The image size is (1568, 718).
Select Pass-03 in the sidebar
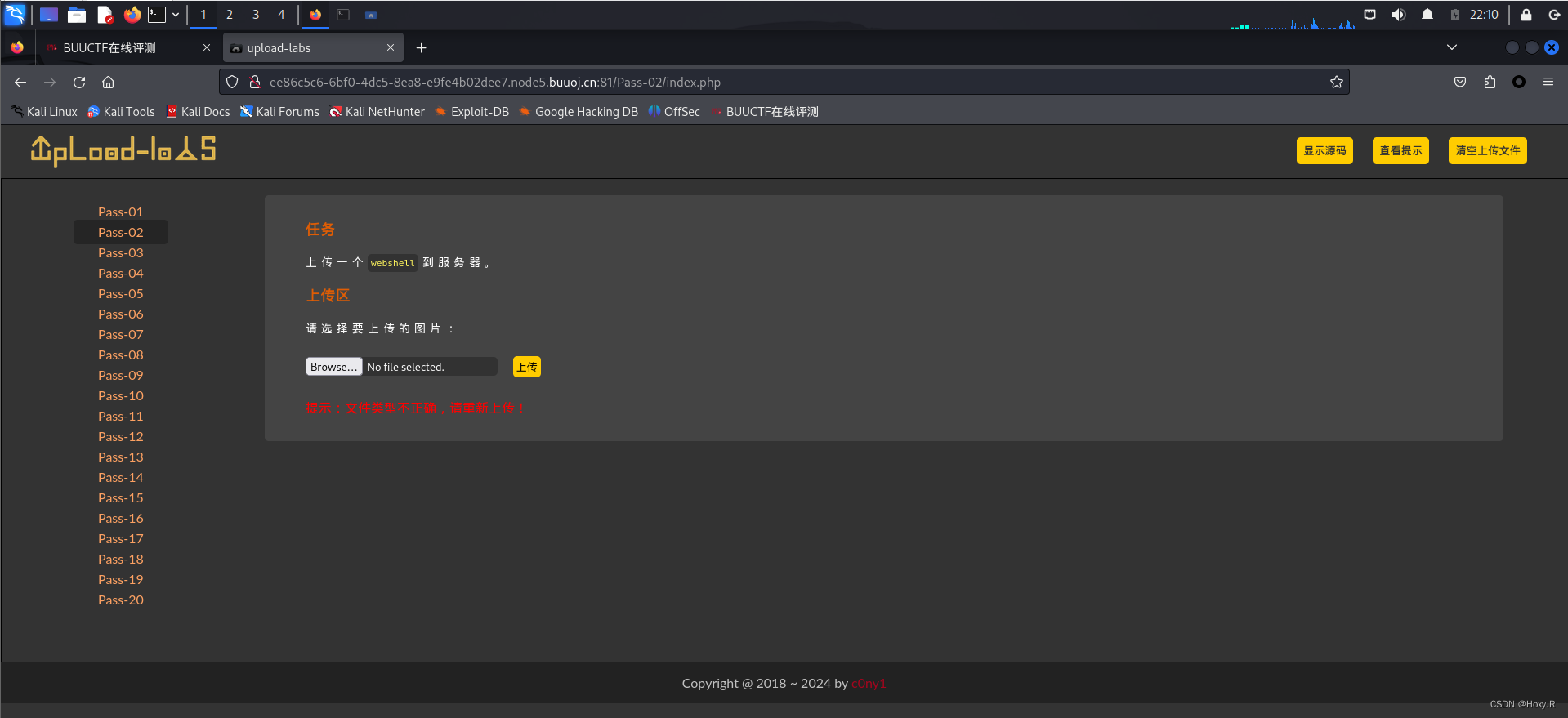coord(121,252)
